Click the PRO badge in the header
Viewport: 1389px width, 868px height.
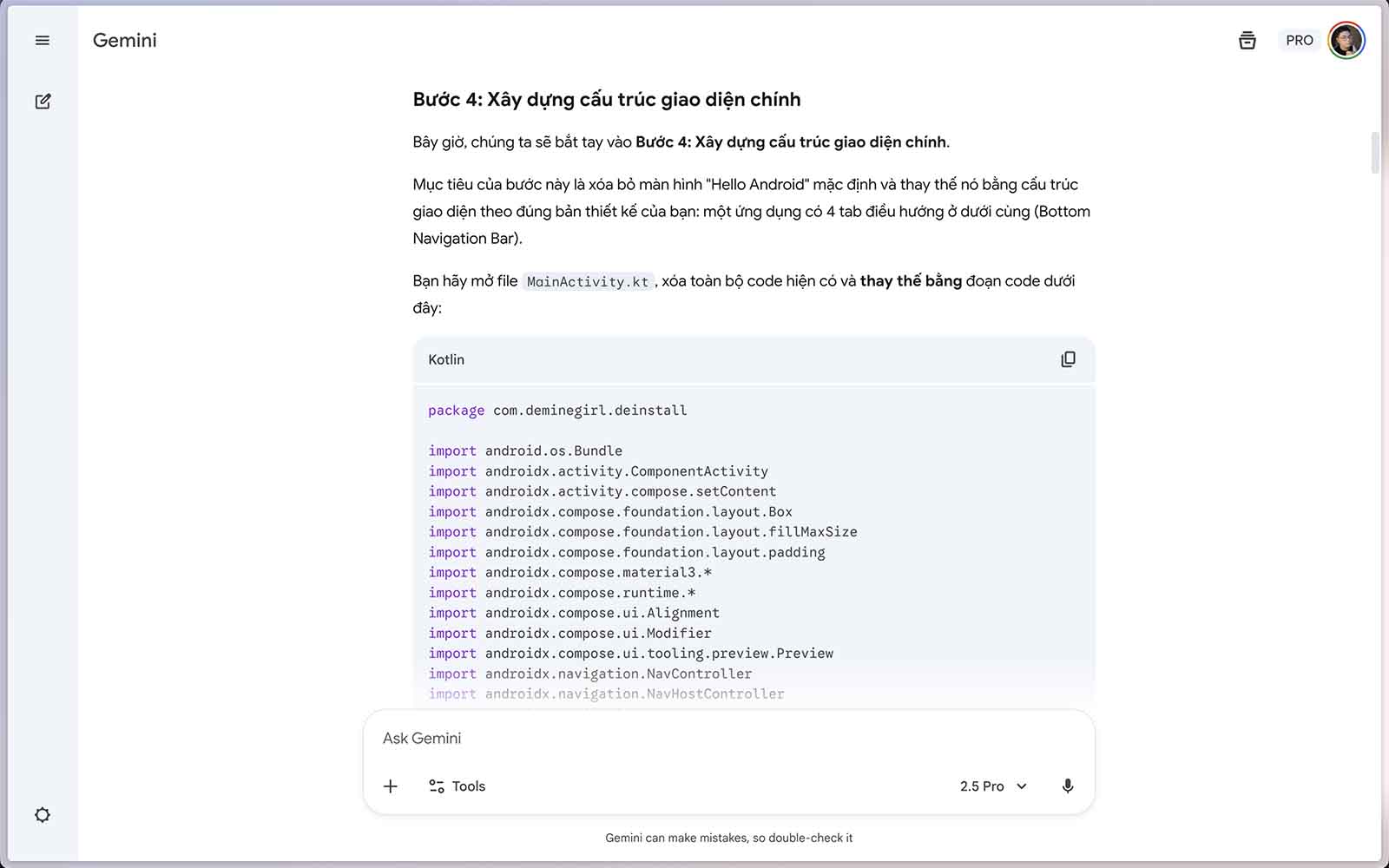(1299, 41)
